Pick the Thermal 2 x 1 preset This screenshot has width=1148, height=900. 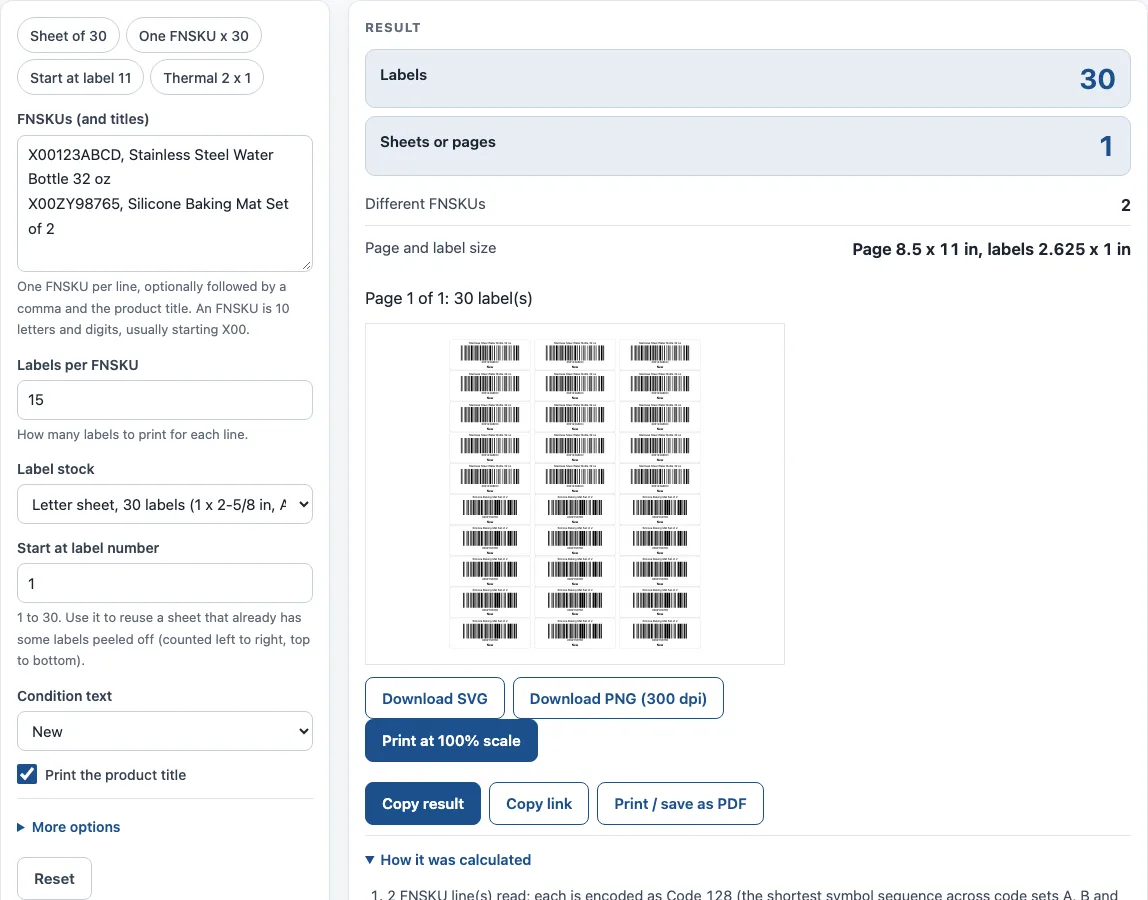click(207, 78)
